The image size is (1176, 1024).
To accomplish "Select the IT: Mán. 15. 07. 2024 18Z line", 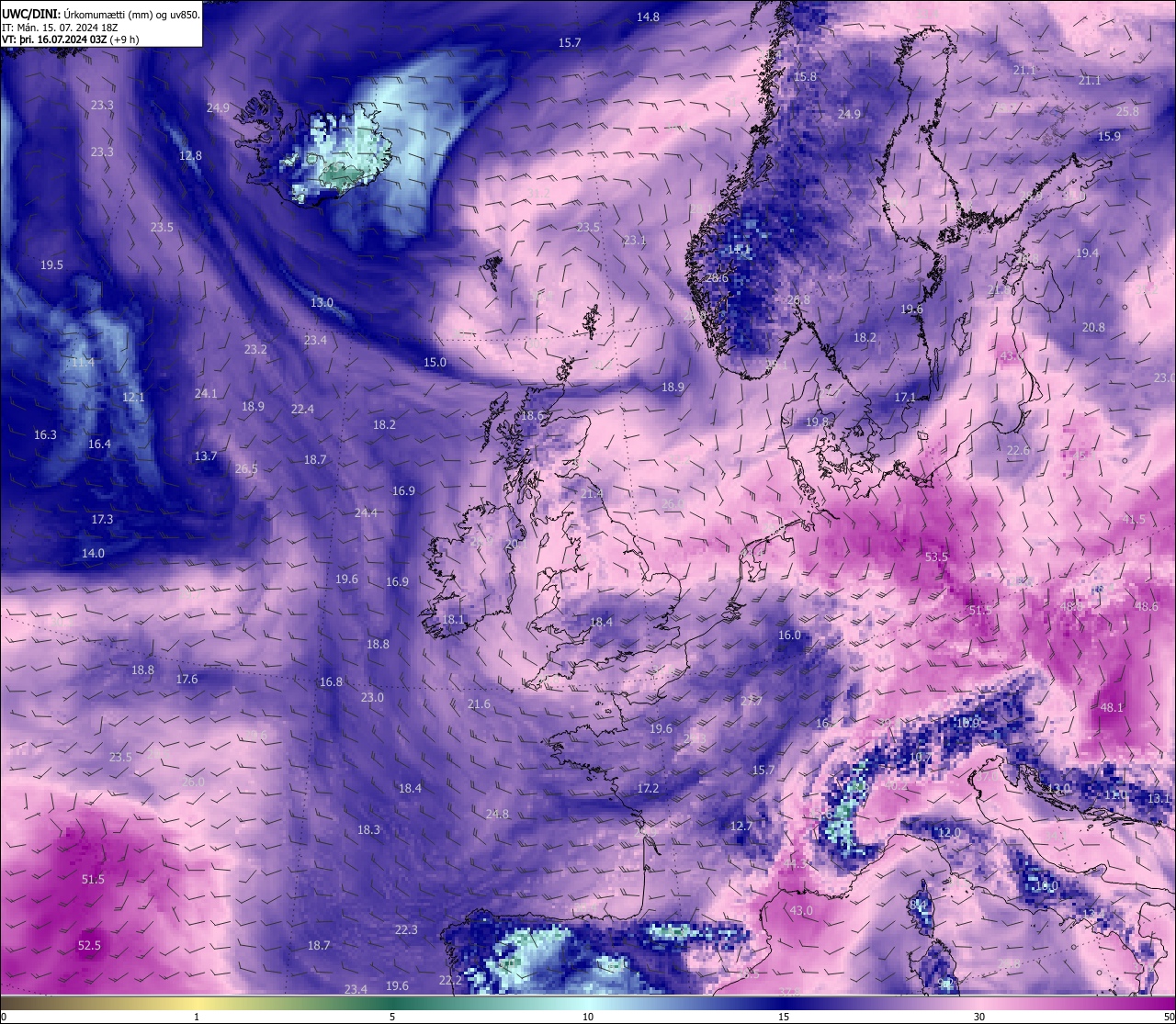I will pyautogui.click(x=59, y=28).
